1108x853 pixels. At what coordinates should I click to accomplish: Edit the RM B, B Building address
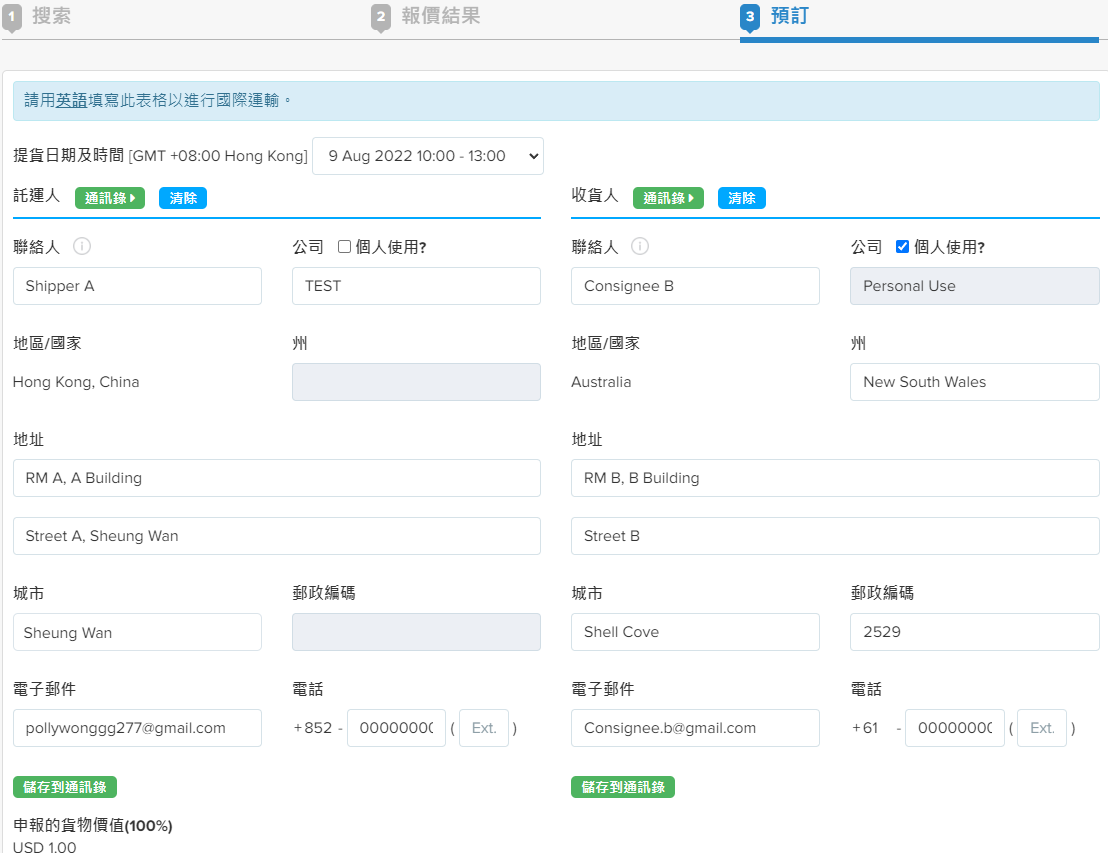(835, 478)
